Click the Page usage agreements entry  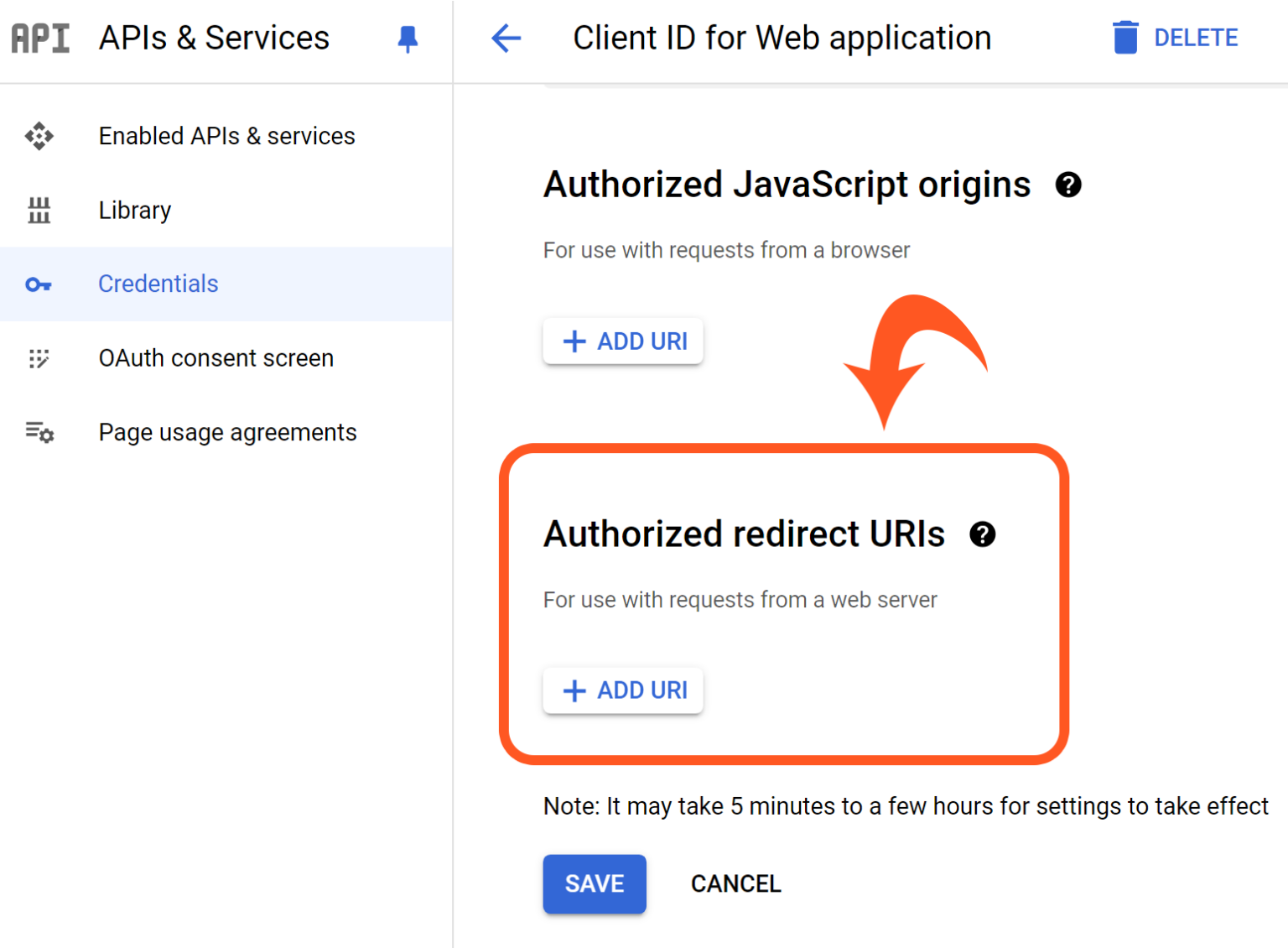point(227,432)
